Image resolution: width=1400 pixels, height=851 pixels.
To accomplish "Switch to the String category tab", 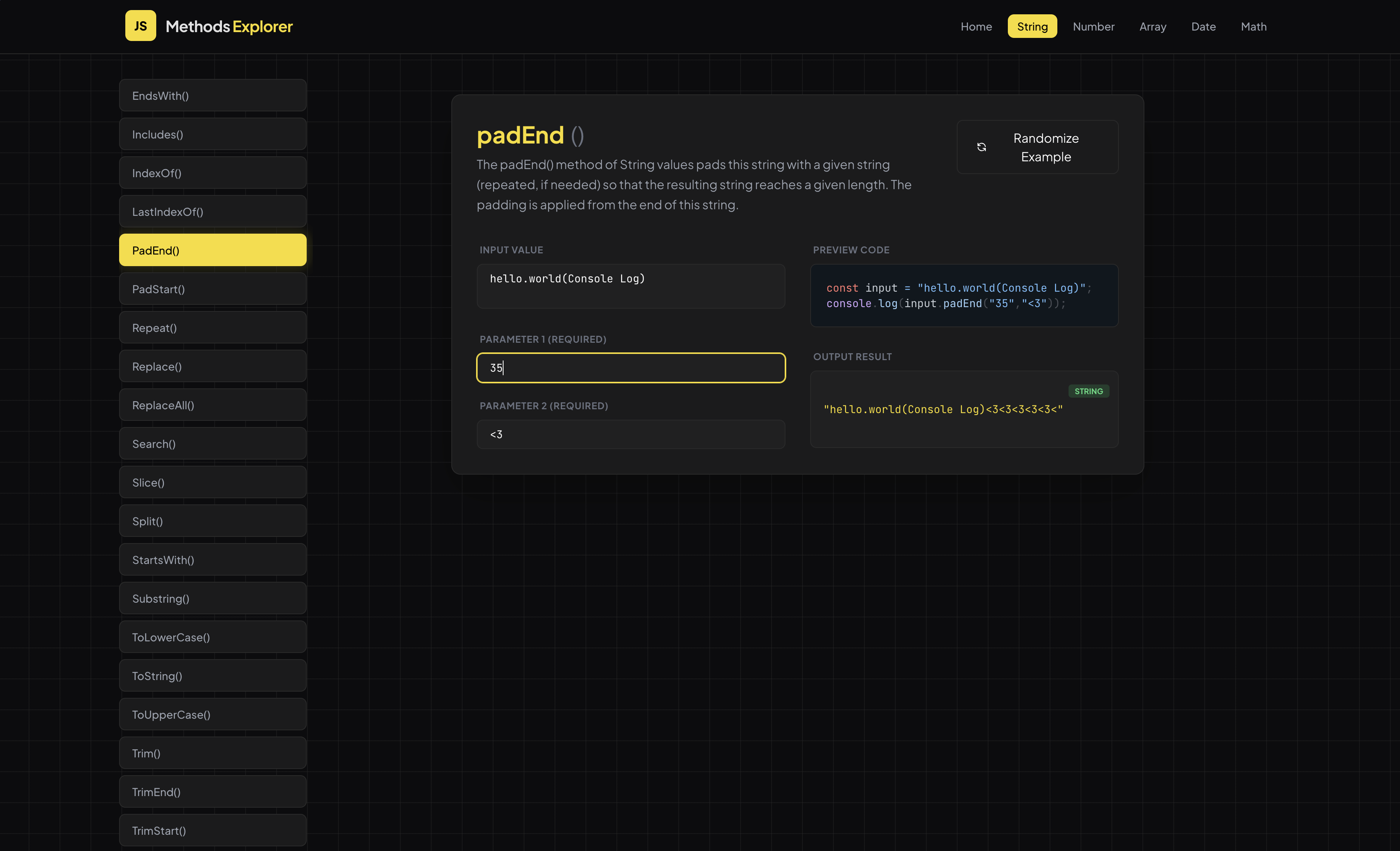I will click(x=1032, y=26).
